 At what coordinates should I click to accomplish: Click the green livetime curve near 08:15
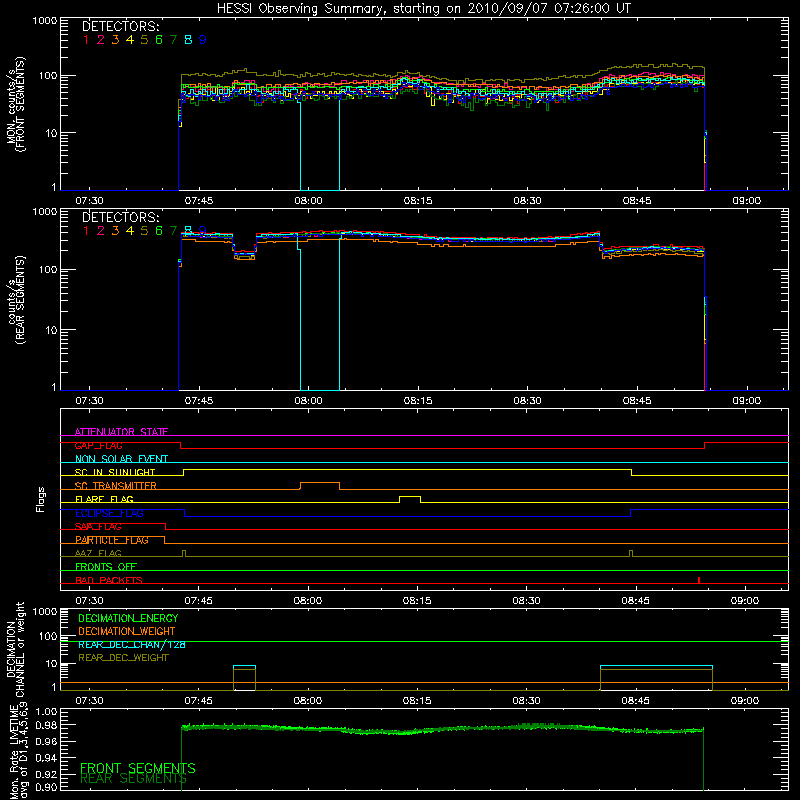pos(417,732)
